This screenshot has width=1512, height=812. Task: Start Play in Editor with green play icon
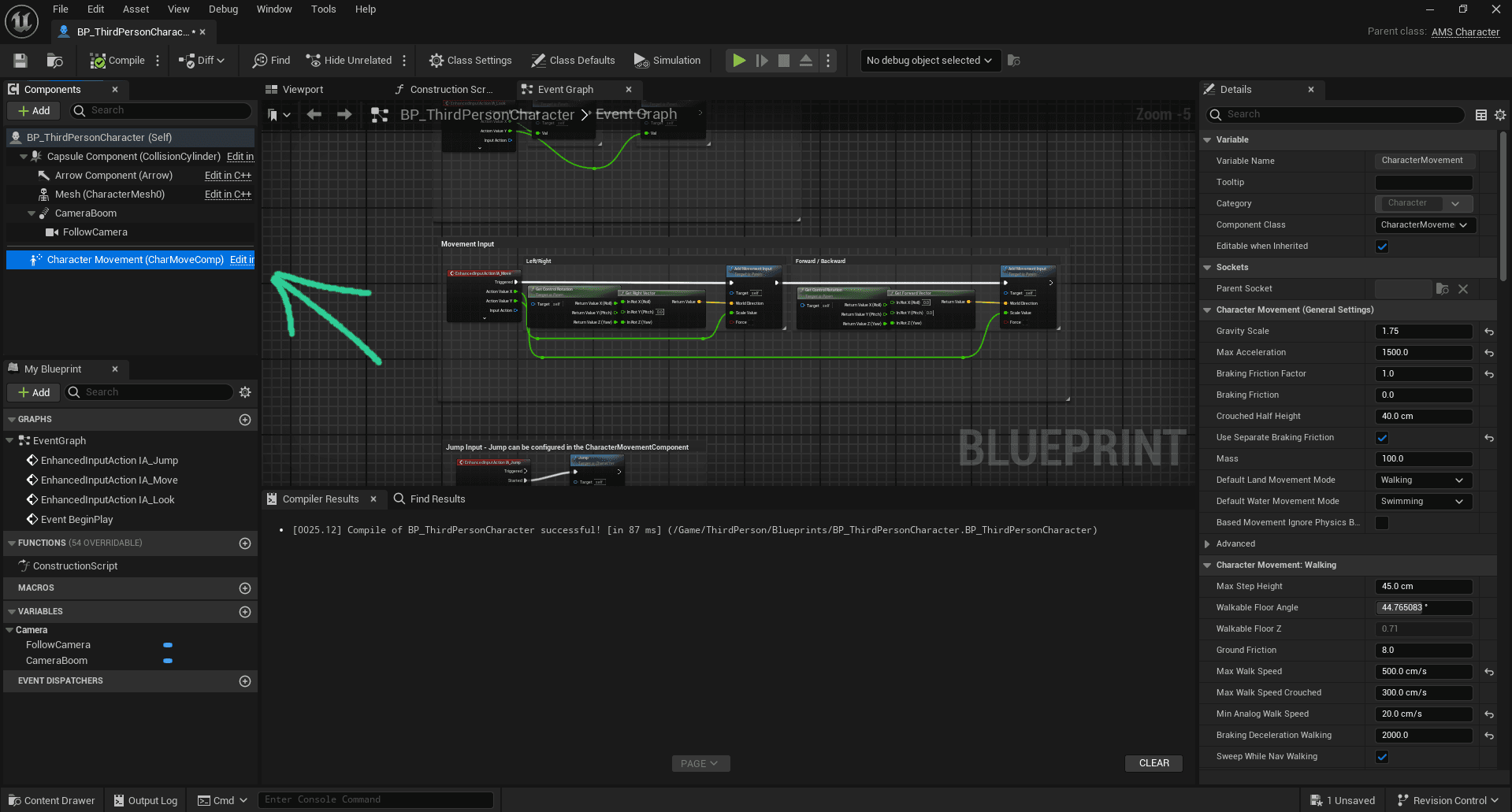click(739, 61)
